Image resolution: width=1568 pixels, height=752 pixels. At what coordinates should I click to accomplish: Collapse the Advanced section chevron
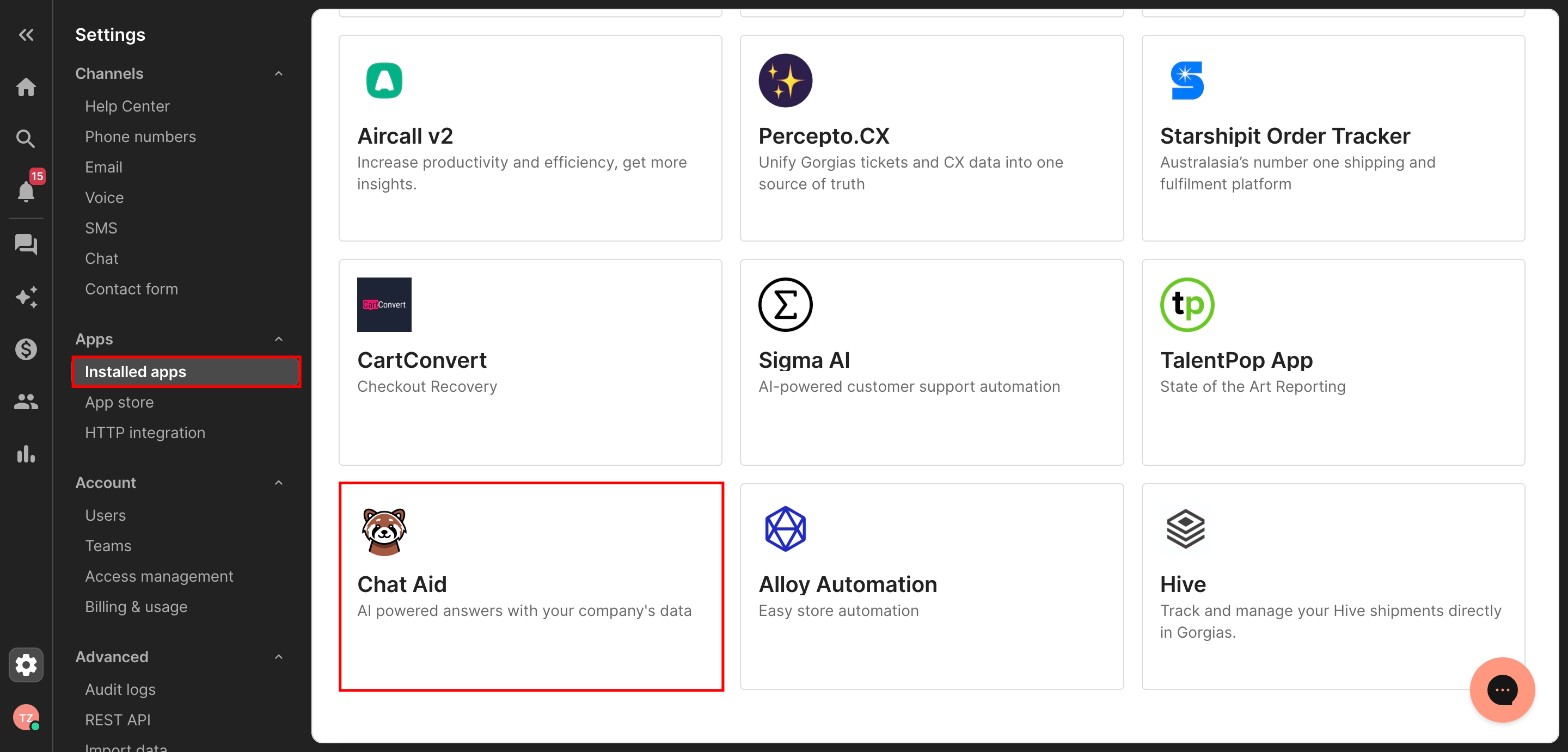point(279,656)
